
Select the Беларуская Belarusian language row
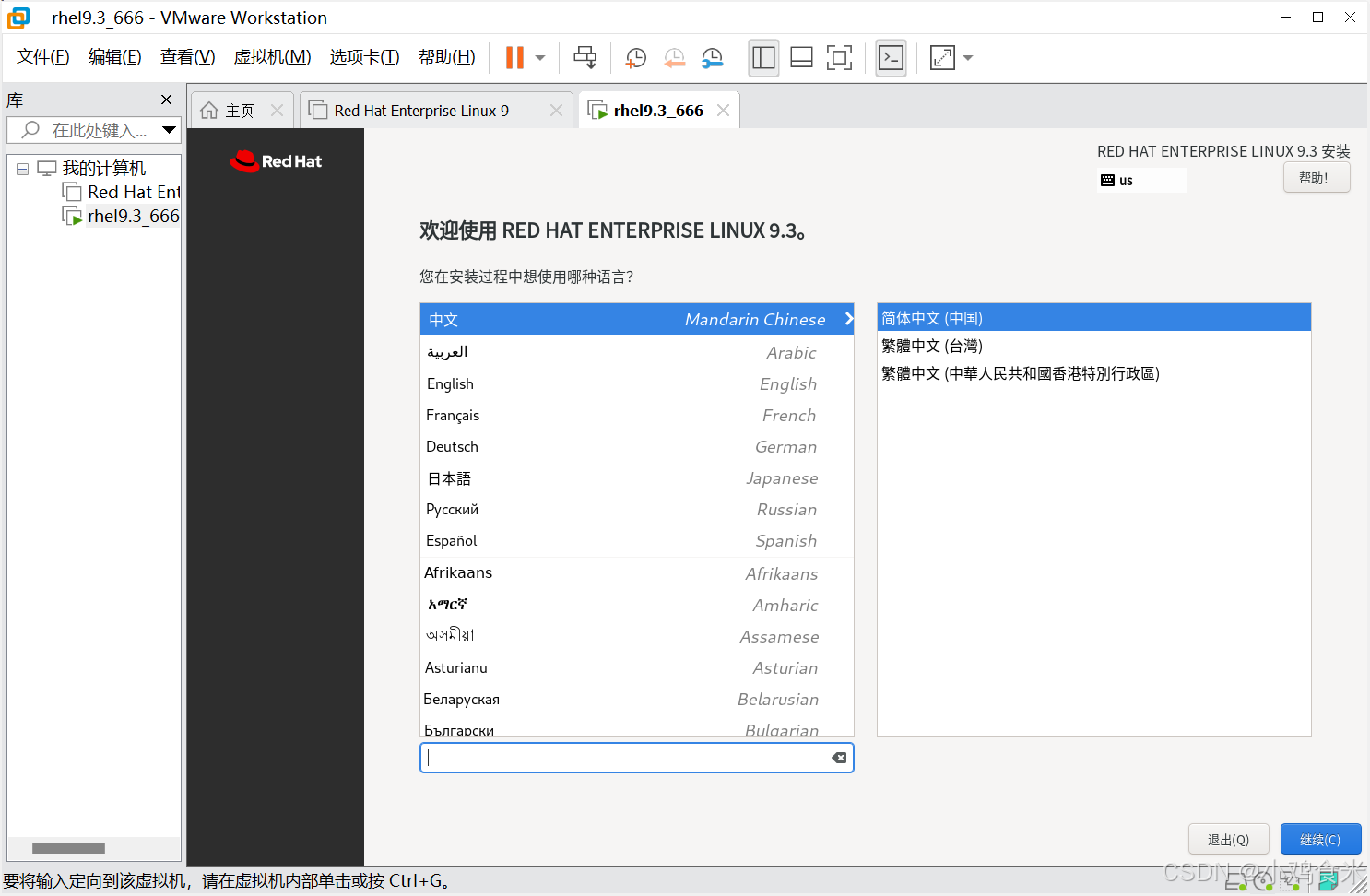(x=637, y=699)
